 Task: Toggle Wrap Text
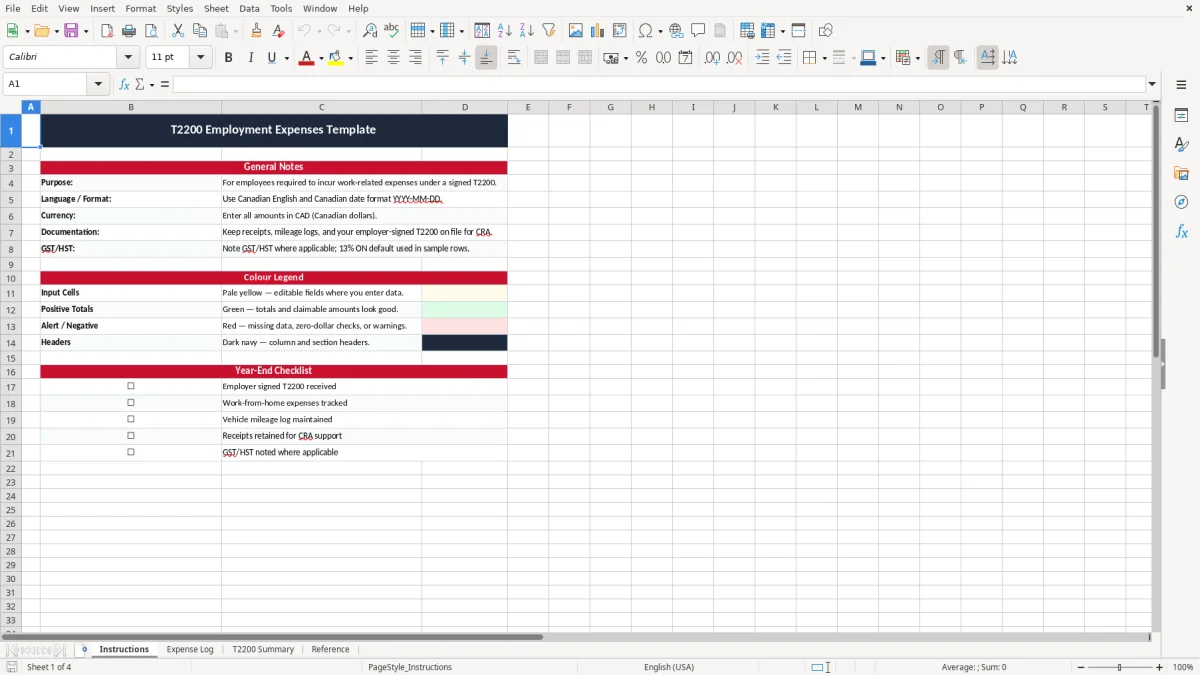514,58
